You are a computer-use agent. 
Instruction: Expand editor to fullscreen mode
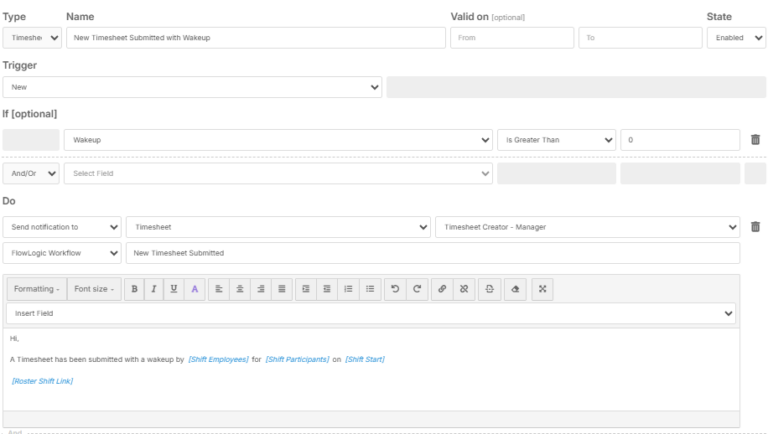pos(541,289)
